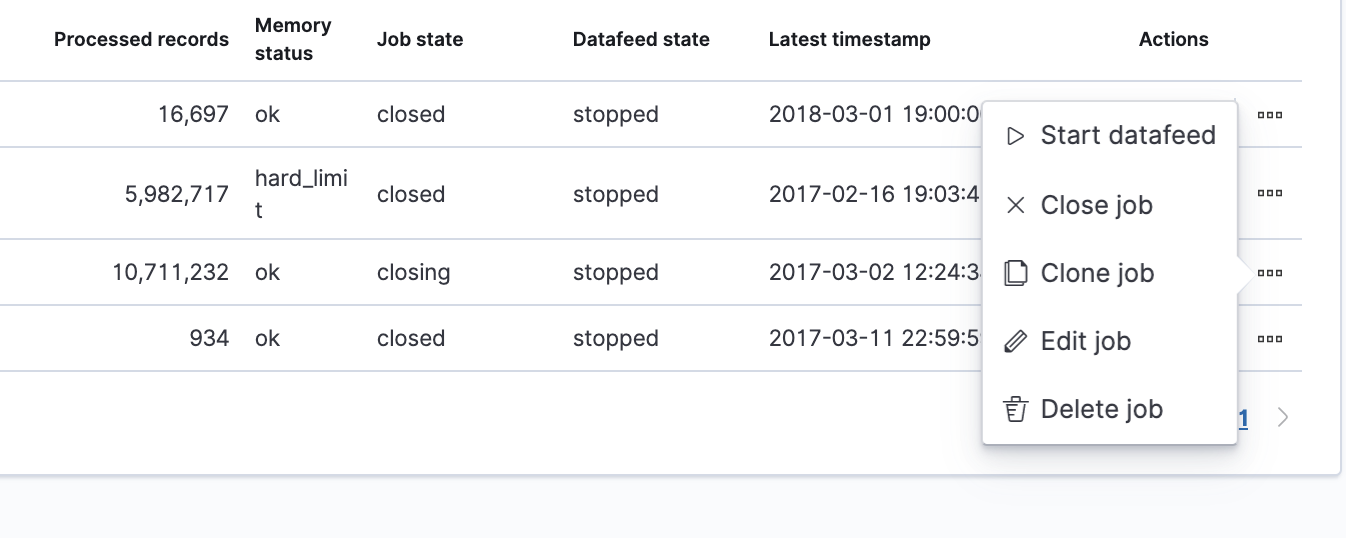Open actions menu for the 934 records row
This screenshot has height=538, width=1346.
click(x=1270, y=338)
